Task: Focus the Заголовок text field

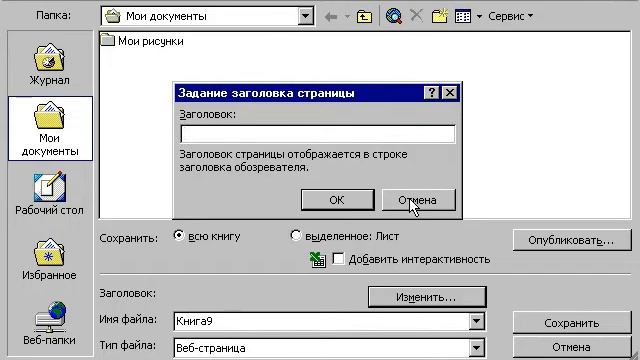Action: pyautogui.click(x=318, y=134)
